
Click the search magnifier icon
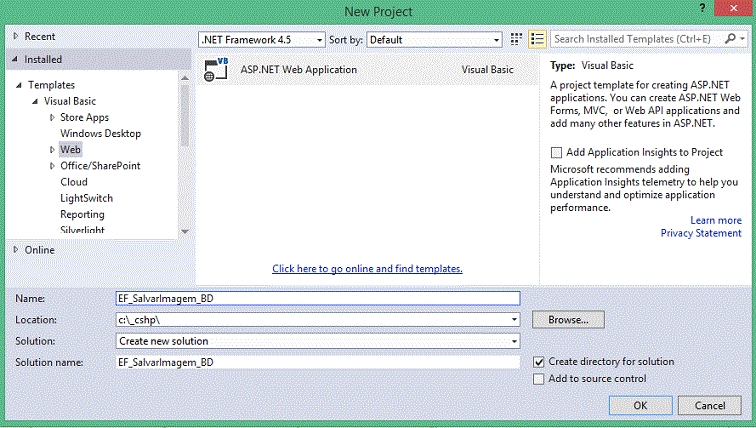click(730, 39)
